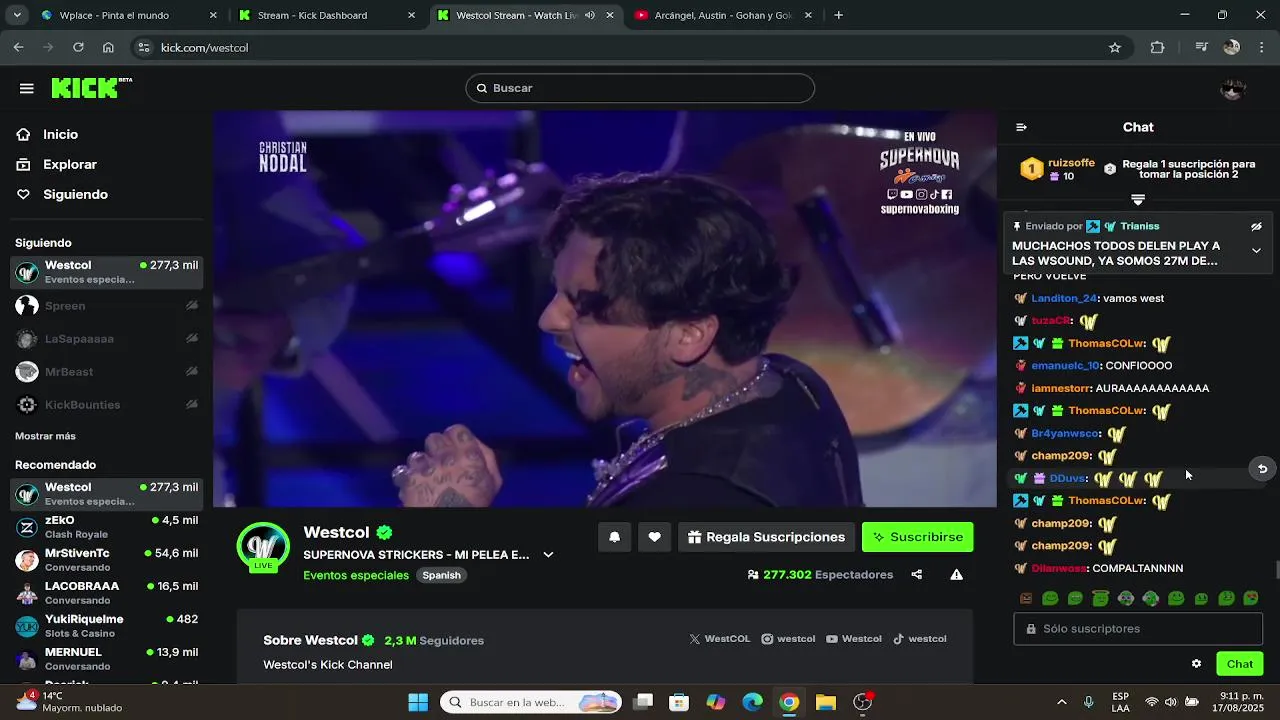Screen dimensions: 1280x720
Task: Open the Westcol YouTube link
Action: (854, 639)
